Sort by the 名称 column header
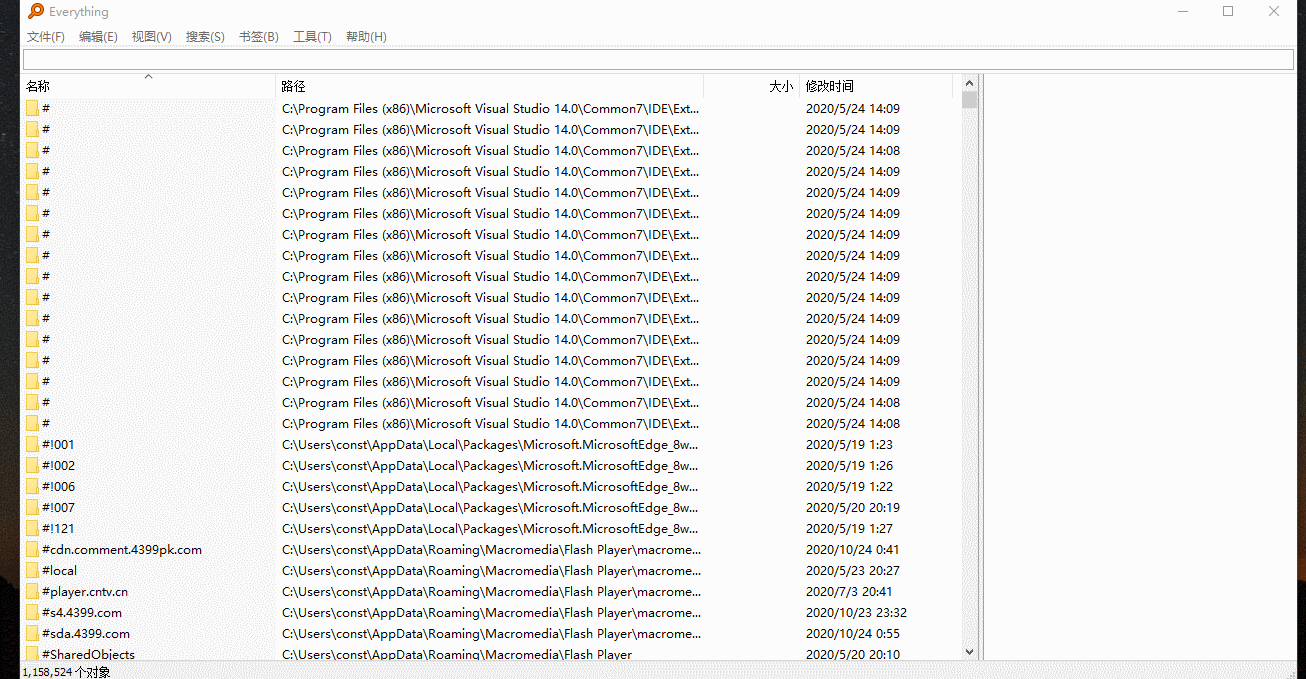The image size is (1306, 679). (148, 87)
